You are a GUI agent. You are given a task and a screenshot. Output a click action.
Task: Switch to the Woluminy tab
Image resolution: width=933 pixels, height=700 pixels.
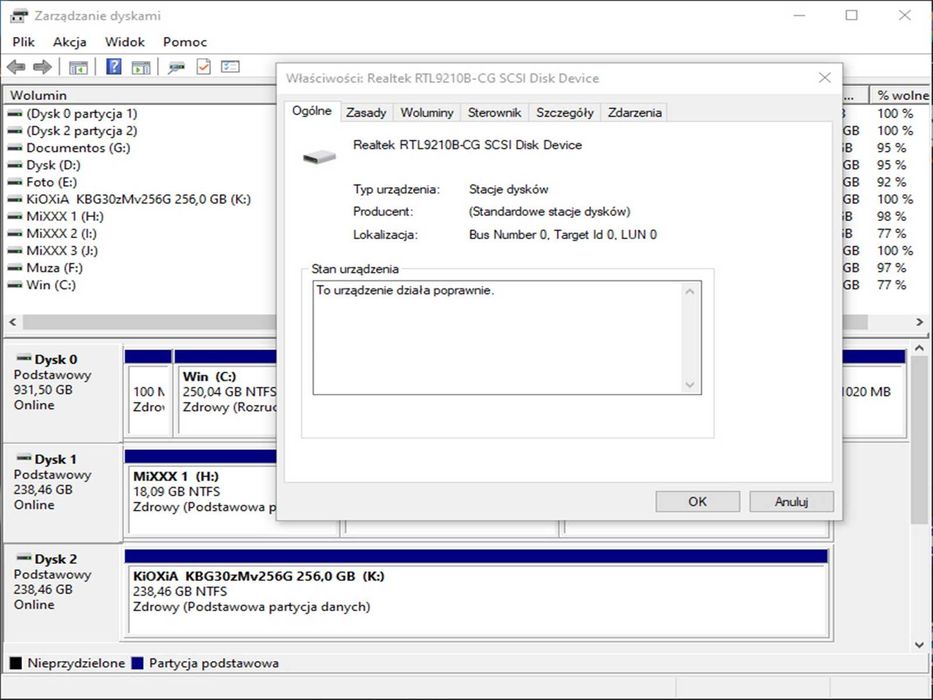point(427,112)
